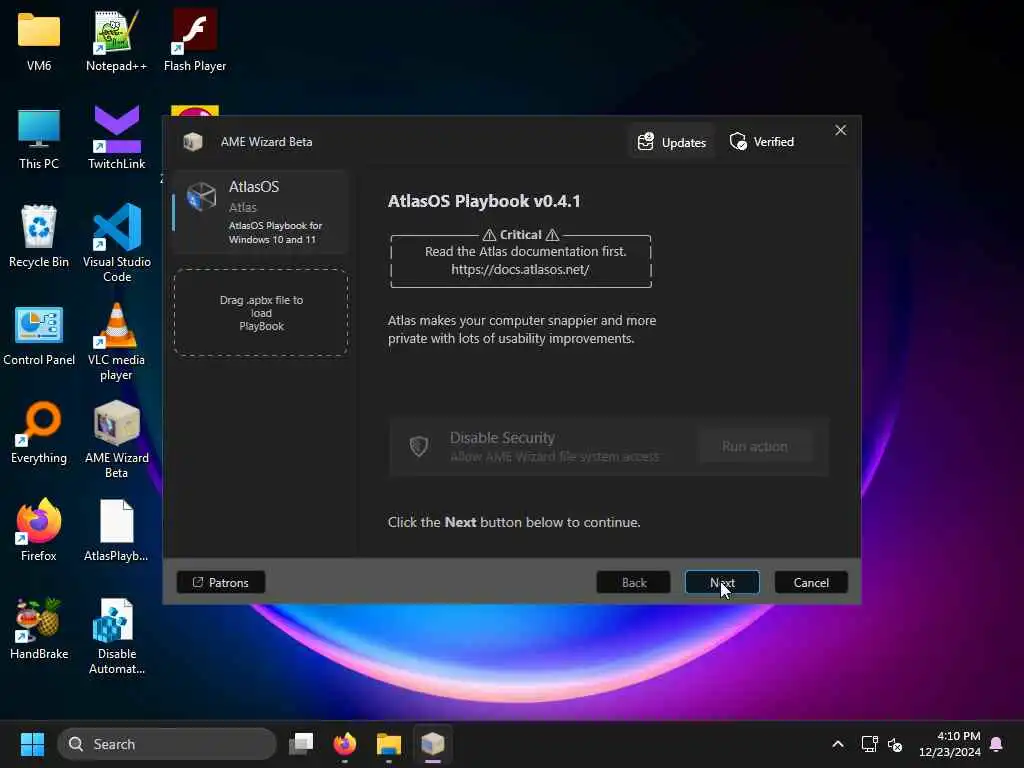This screenshot has width=1024, height=768.
Task: Click the AtlasOS Playbook v0.4.1 heading
Action: (x=484, y=201)
